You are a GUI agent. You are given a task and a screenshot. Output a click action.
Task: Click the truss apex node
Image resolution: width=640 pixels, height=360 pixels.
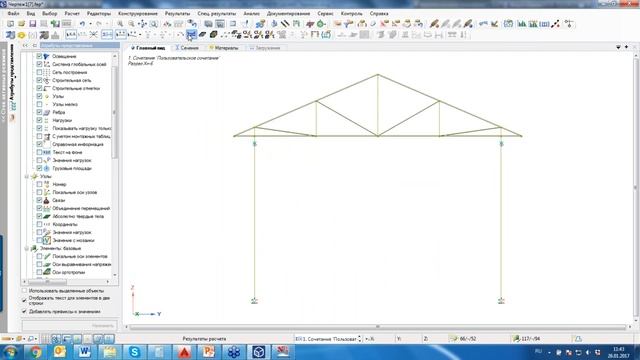378,75
